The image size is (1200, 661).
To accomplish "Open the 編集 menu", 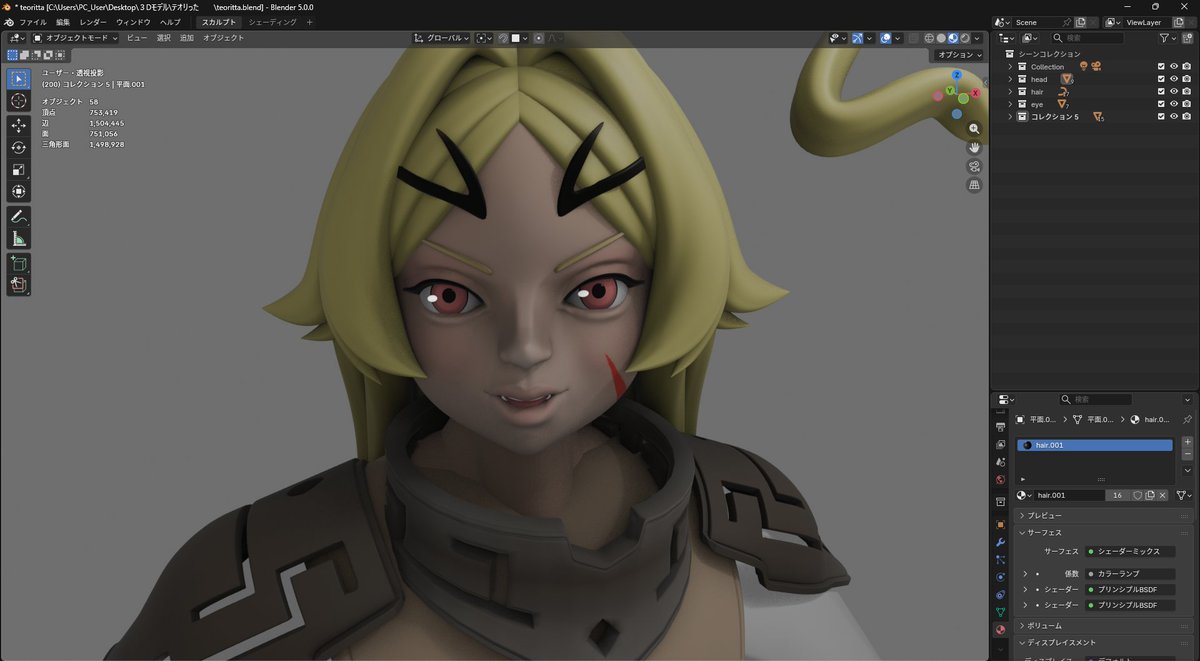I will (x=63, y=22).
